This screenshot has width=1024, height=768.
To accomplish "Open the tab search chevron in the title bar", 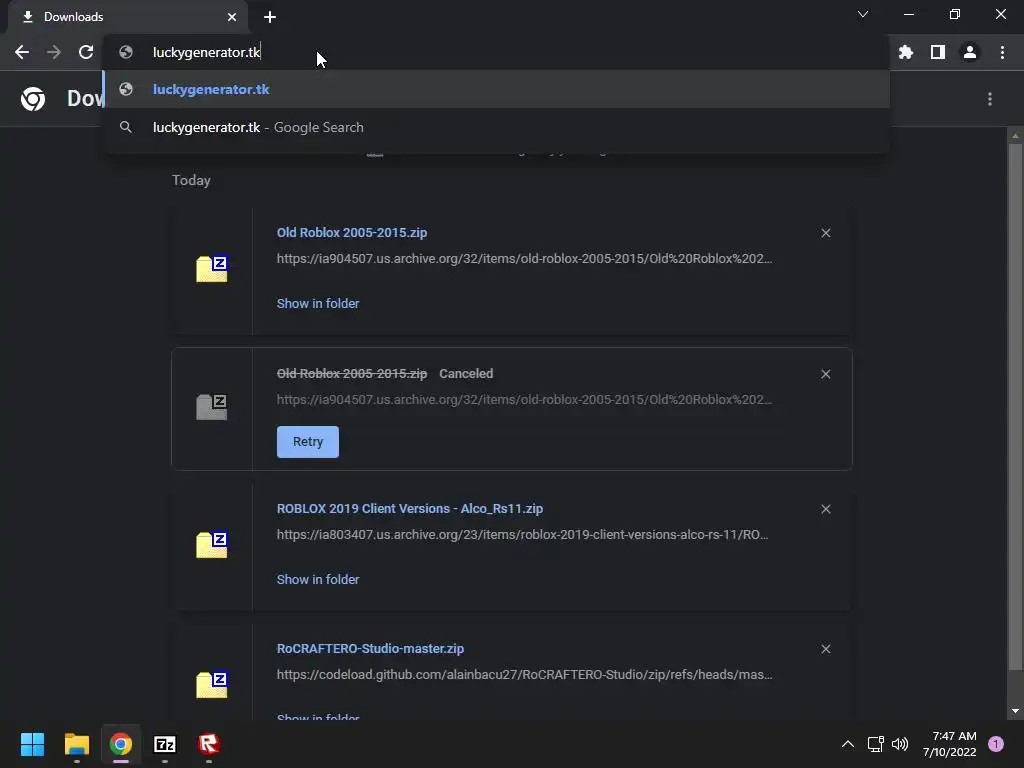I will pyautogui.click(x=863, y=14).
